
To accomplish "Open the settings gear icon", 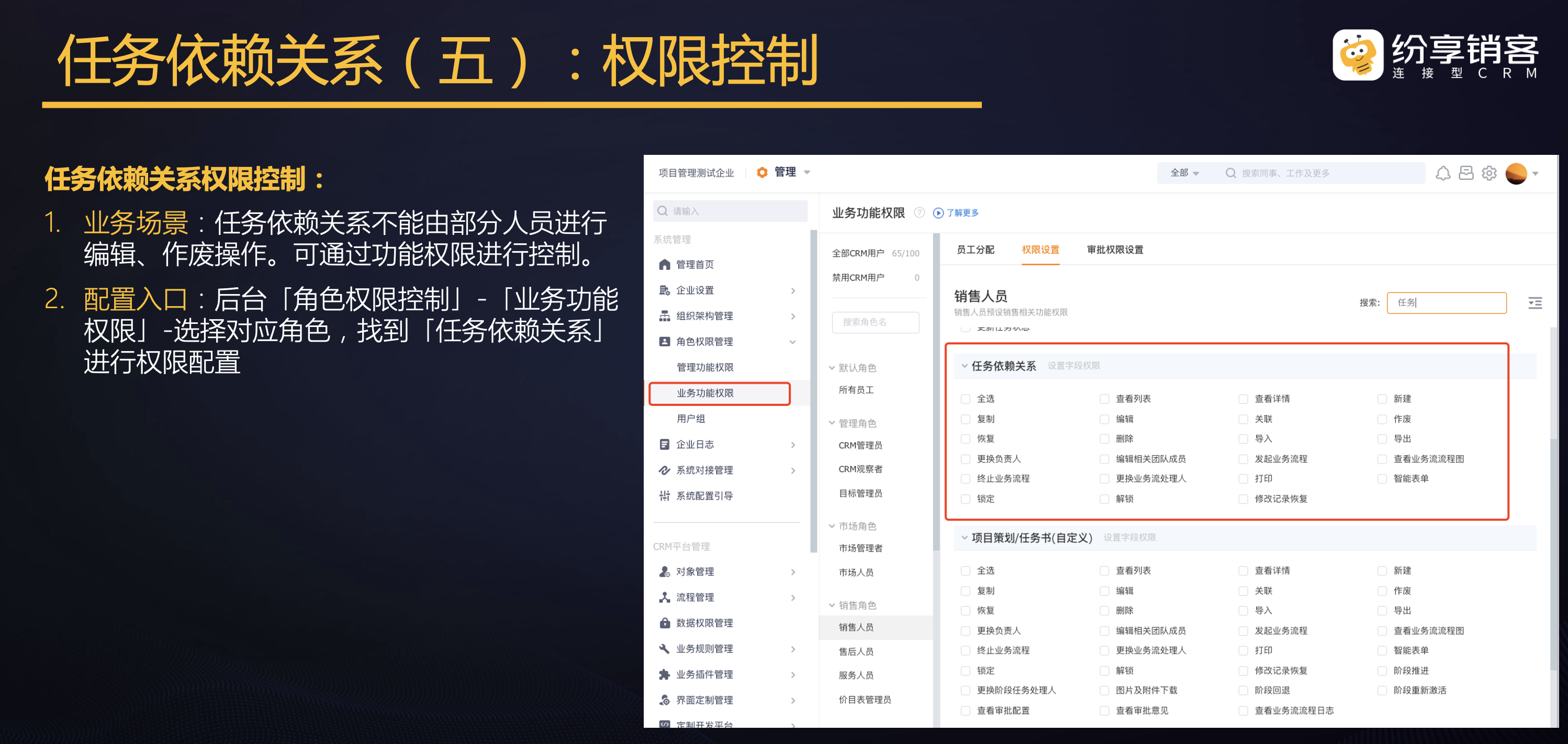I will (x=1489, y=173).
